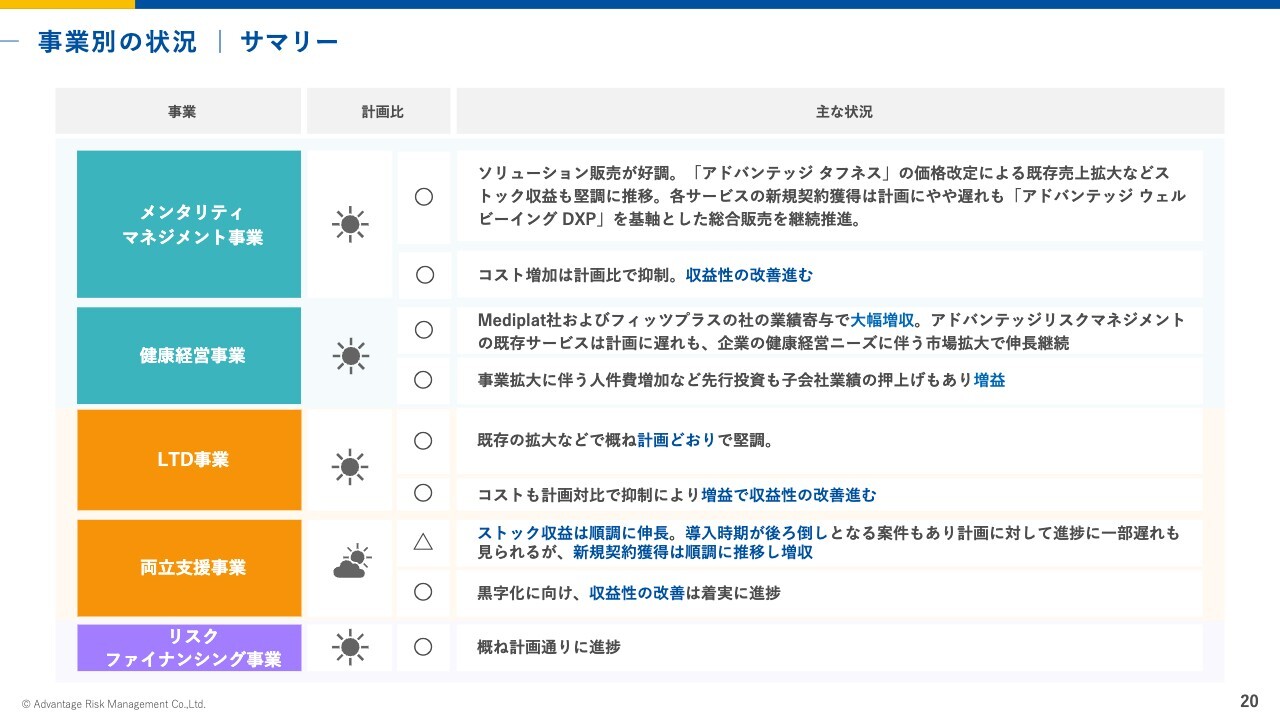Screen dimensions: 1280x720
Task: Click the page number 20
Action: pyautogui.click(x=1249, y=701)
